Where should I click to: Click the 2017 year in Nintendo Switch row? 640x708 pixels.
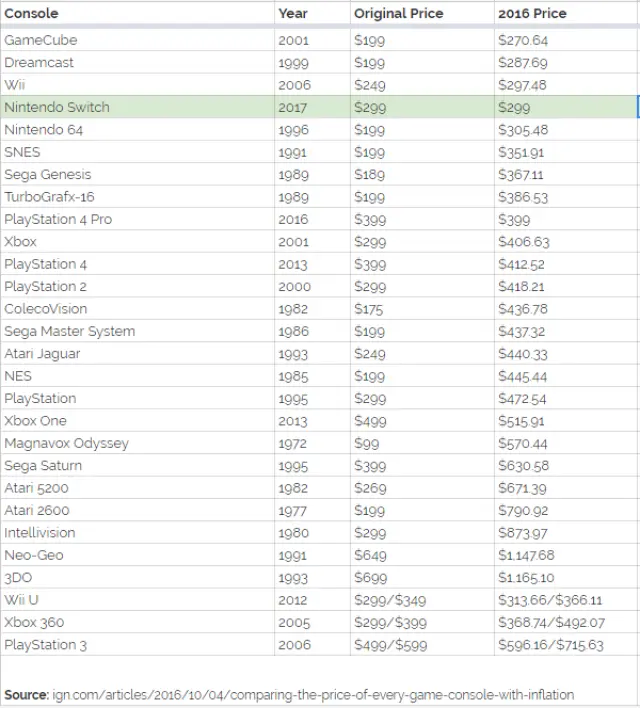click(293, 107)
